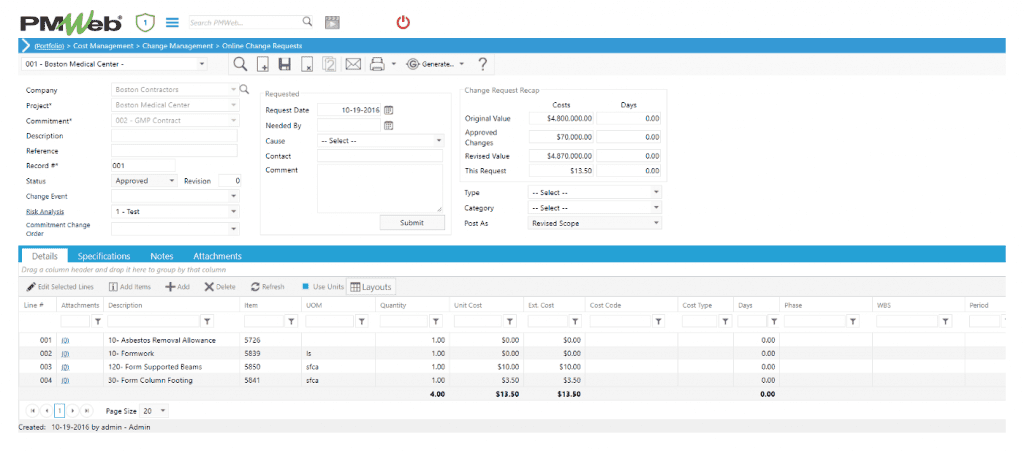
Task: Open the Layouts grid button
Action: (370, 287)
